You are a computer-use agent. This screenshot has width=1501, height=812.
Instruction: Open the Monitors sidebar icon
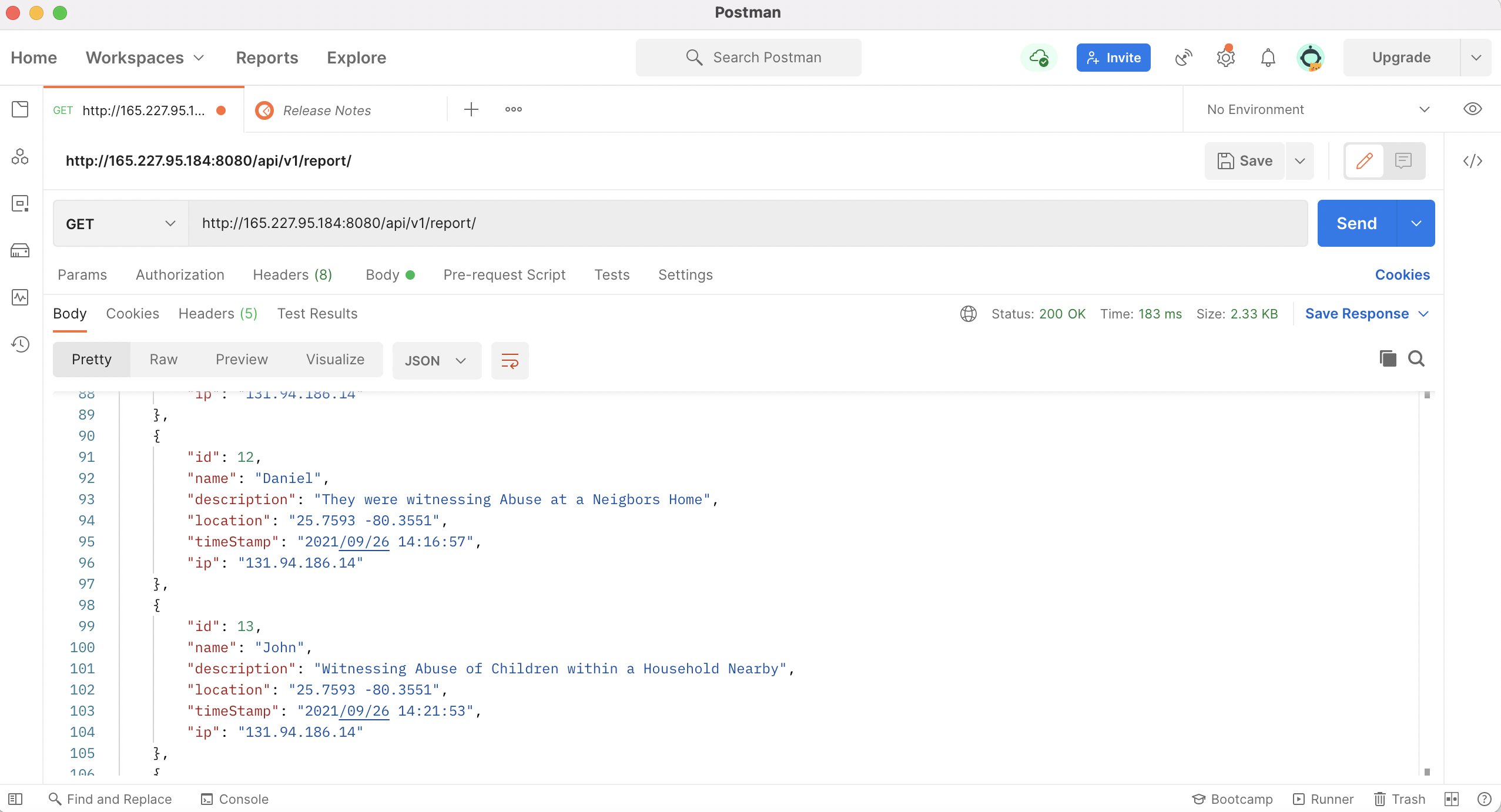click(x=21, y=297)
